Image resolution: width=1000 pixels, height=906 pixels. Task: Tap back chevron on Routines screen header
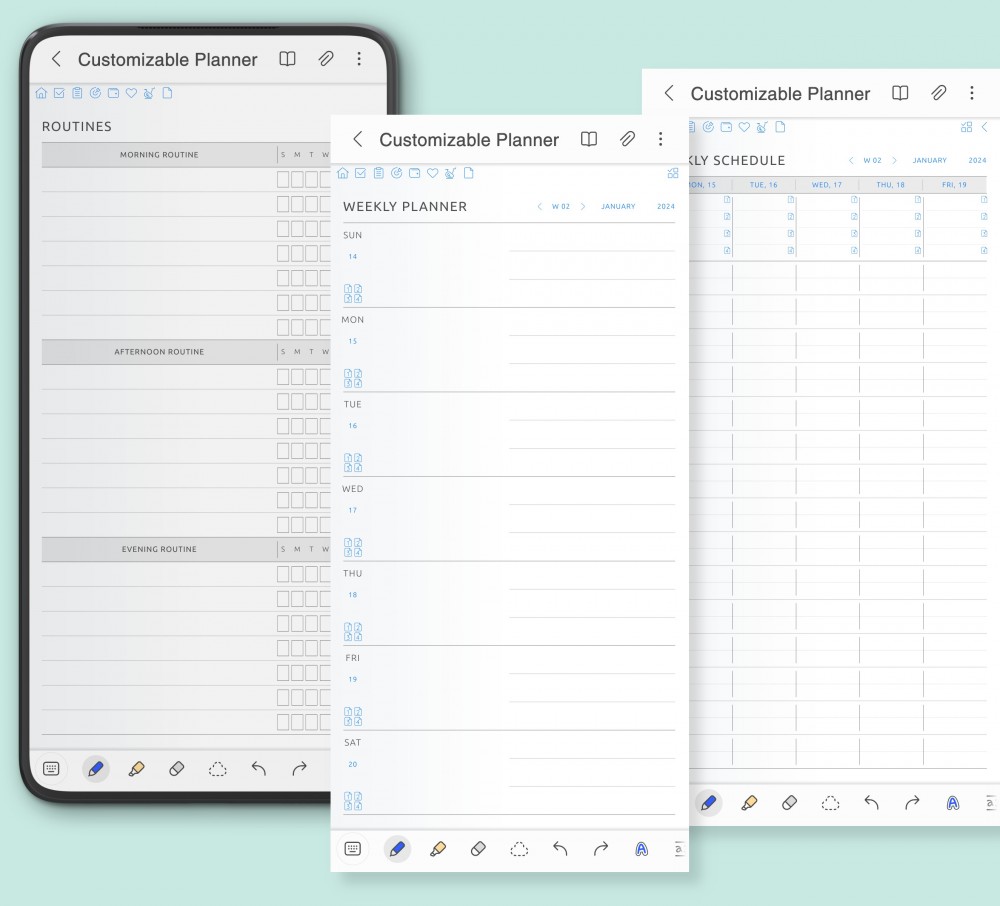tap(56, 59)
